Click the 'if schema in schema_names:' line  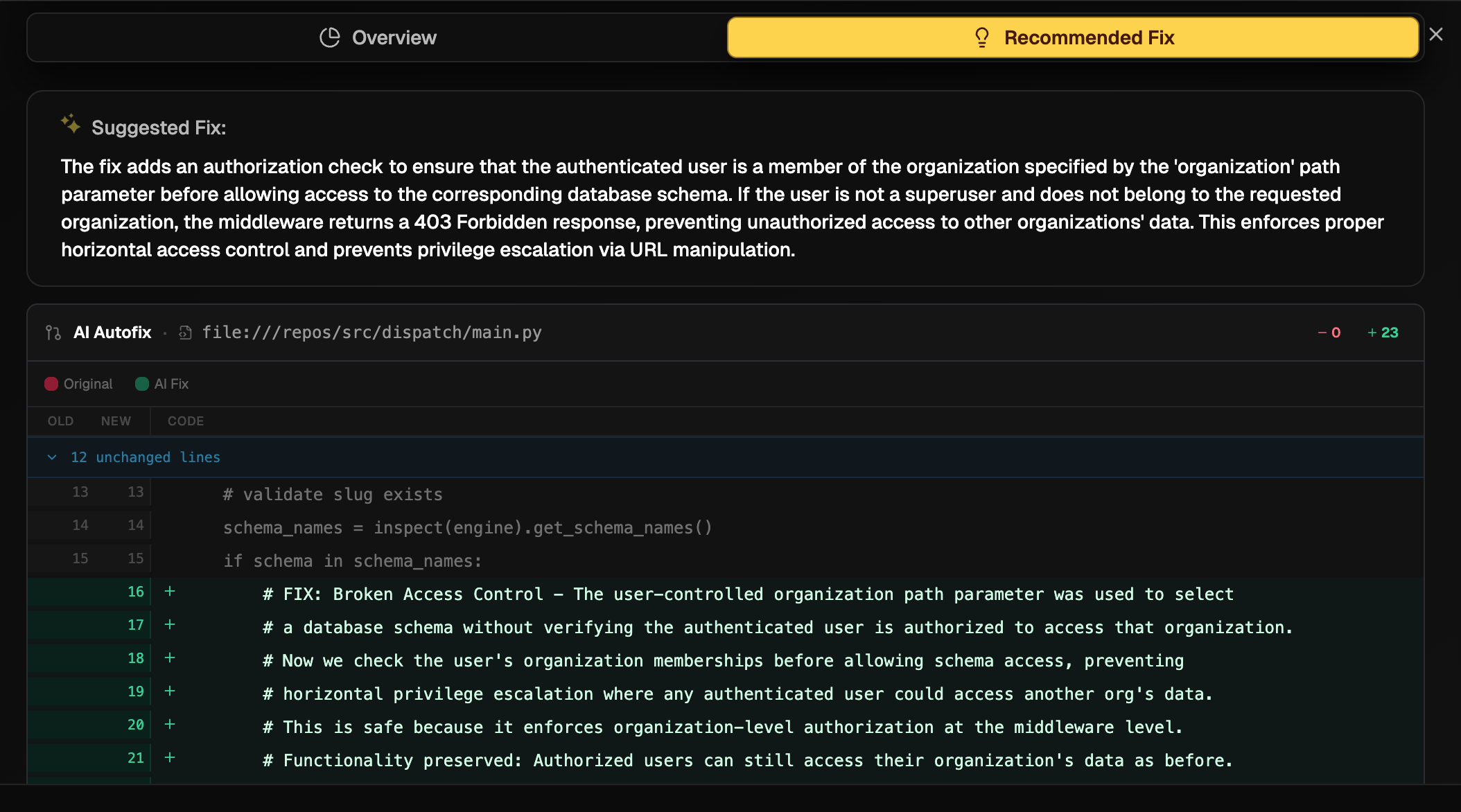click(x=352, y=561)
